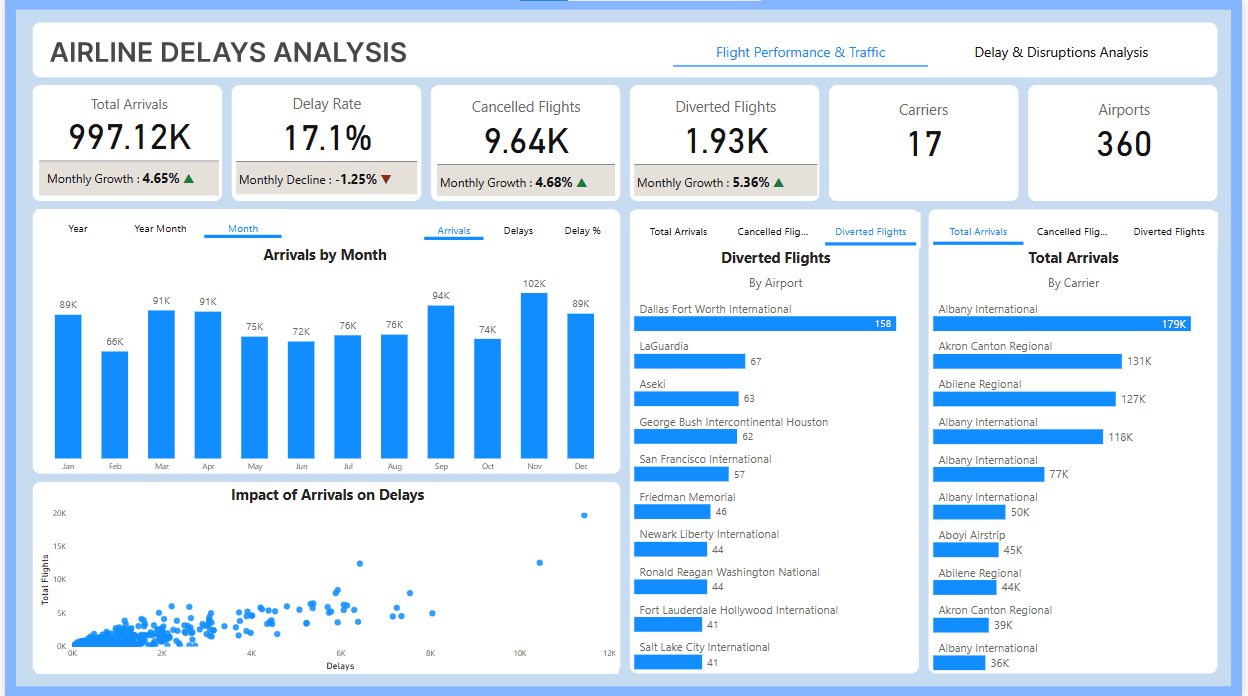The height and width of the screenshot is (696, 1248).
Task: Select the May 75K bar
Action: pos(254,397)
